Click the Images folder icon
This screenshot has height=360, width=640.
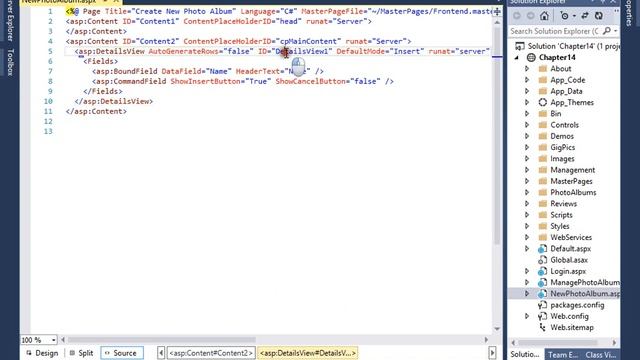coord(542,159)
